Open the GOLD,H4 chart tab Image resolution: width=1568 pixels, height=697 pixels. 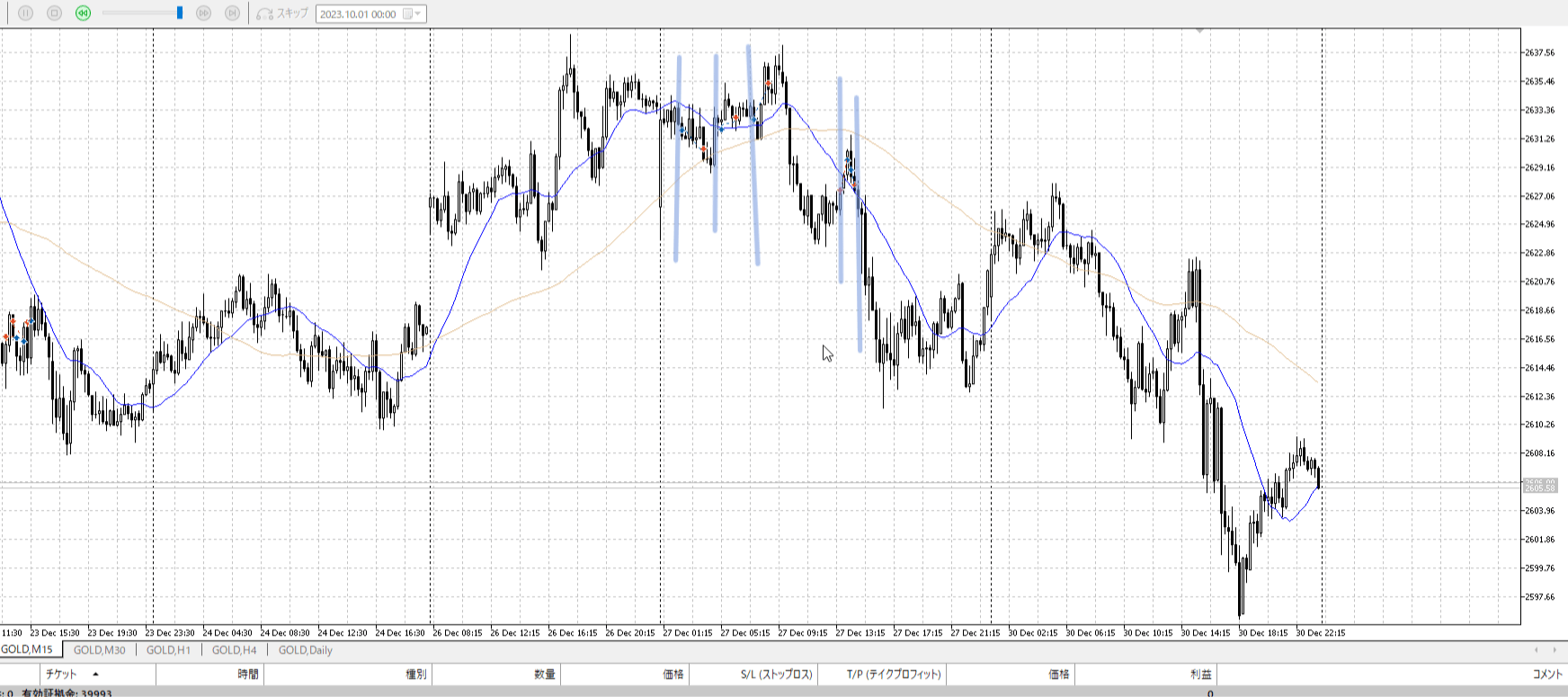[234, 650]
